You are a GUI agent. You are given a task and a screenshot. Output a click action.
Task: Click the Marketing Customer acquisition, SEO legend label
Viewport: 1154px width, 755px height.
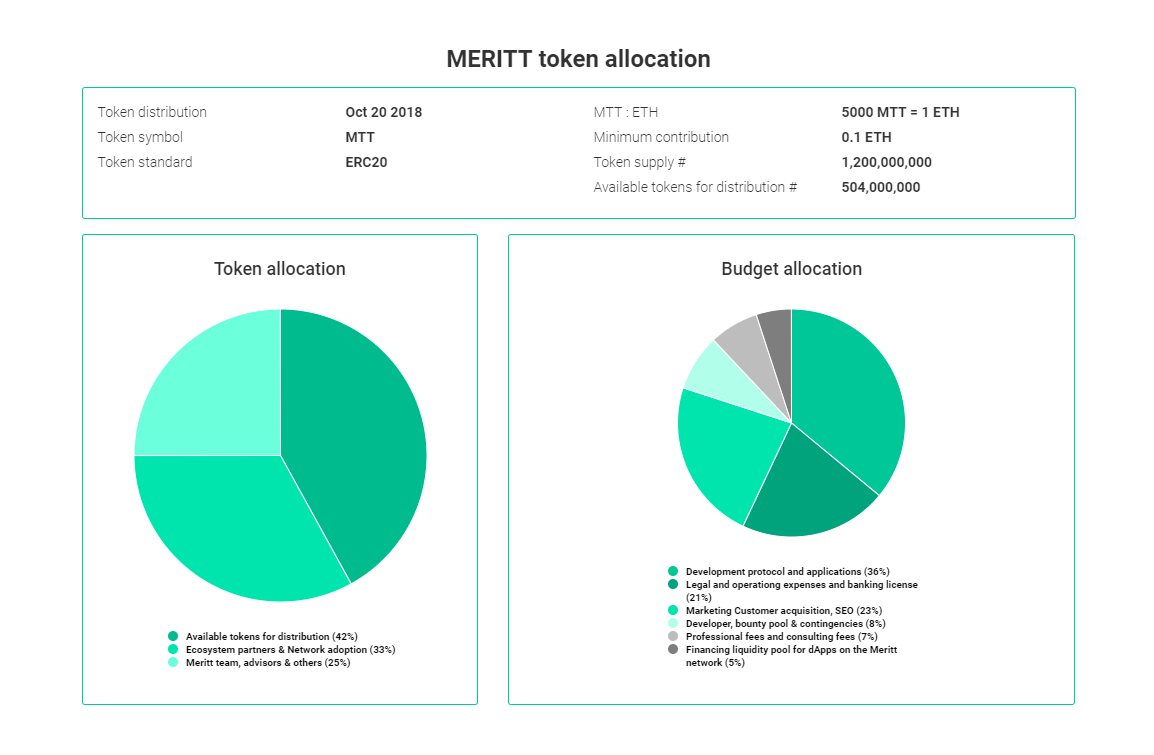pyautogui.click(x=784, y=610)
